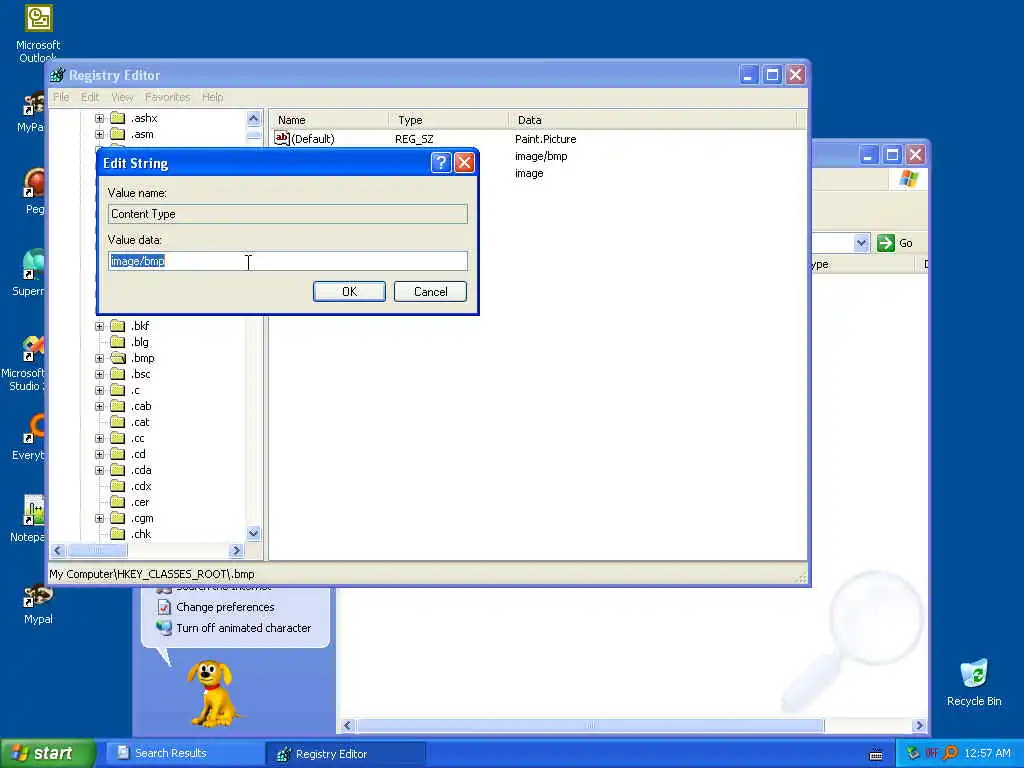Click Change preferences in Search Companion

pyautogui.click(x=225, y=607)
